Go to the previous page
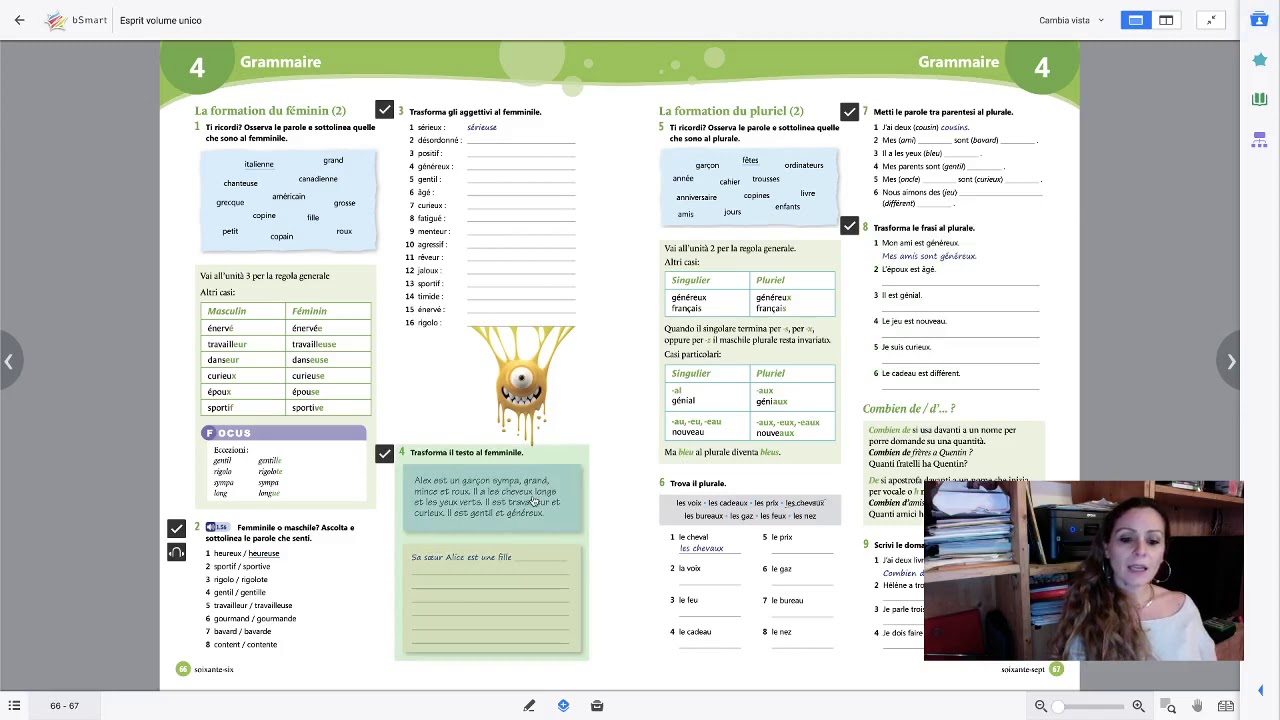 tap(8, 361)
